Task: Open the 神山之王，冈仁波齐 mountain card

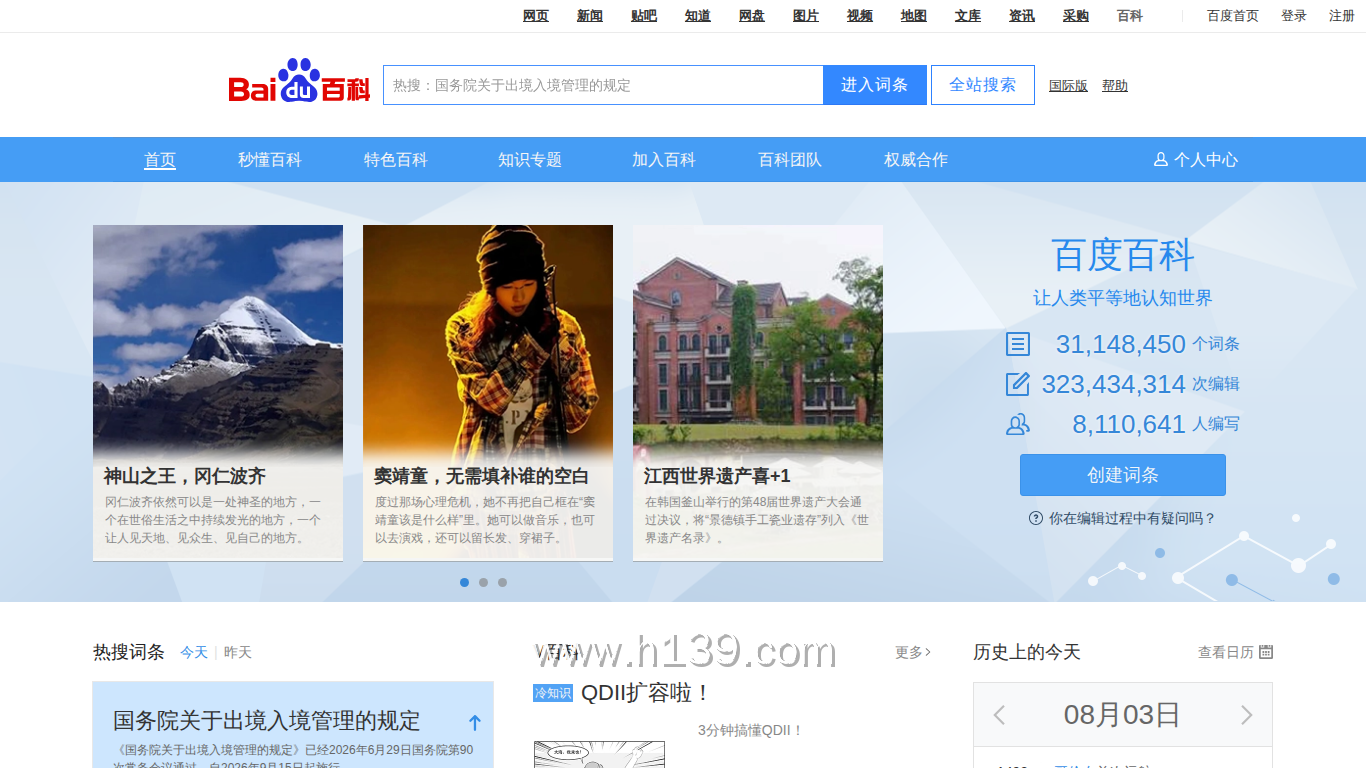Action: (x=218, y=393)
